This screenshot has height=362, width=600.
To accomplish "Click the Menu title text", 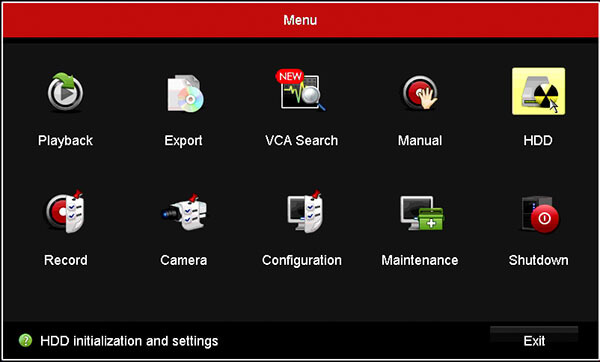I will tap(300, 20).
